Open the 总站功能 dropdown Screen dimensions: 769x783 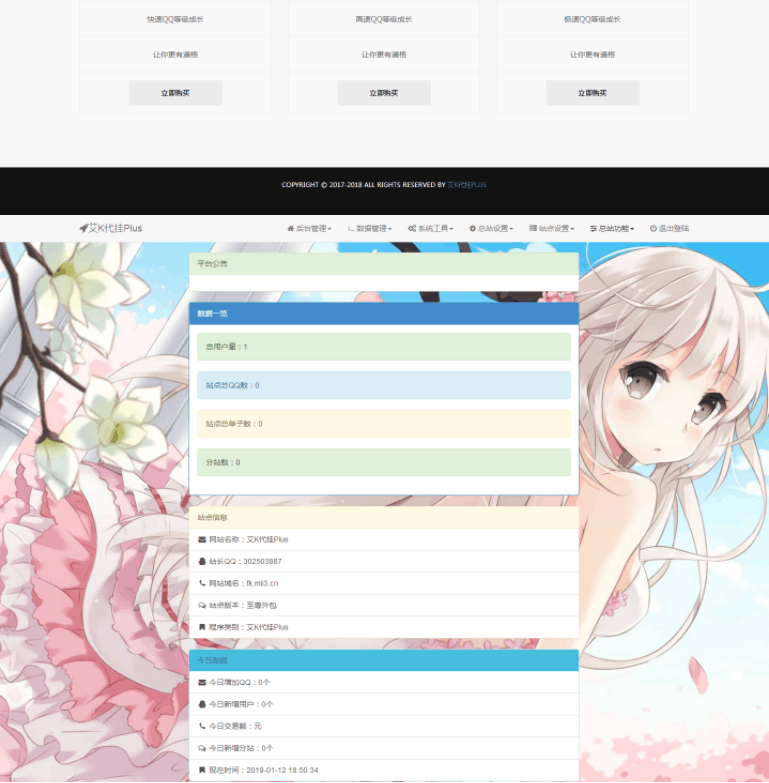pyautogui.click(x=612, y=229)
